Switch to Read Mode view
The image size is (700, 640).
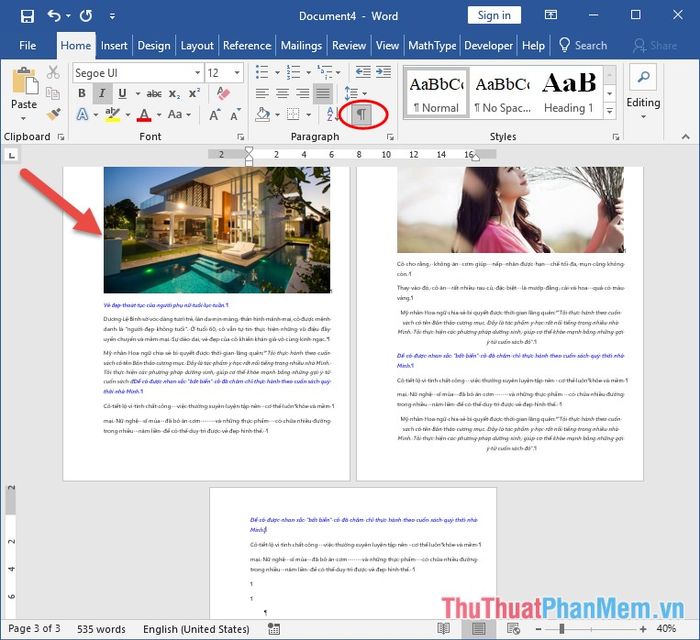(443, 628)
